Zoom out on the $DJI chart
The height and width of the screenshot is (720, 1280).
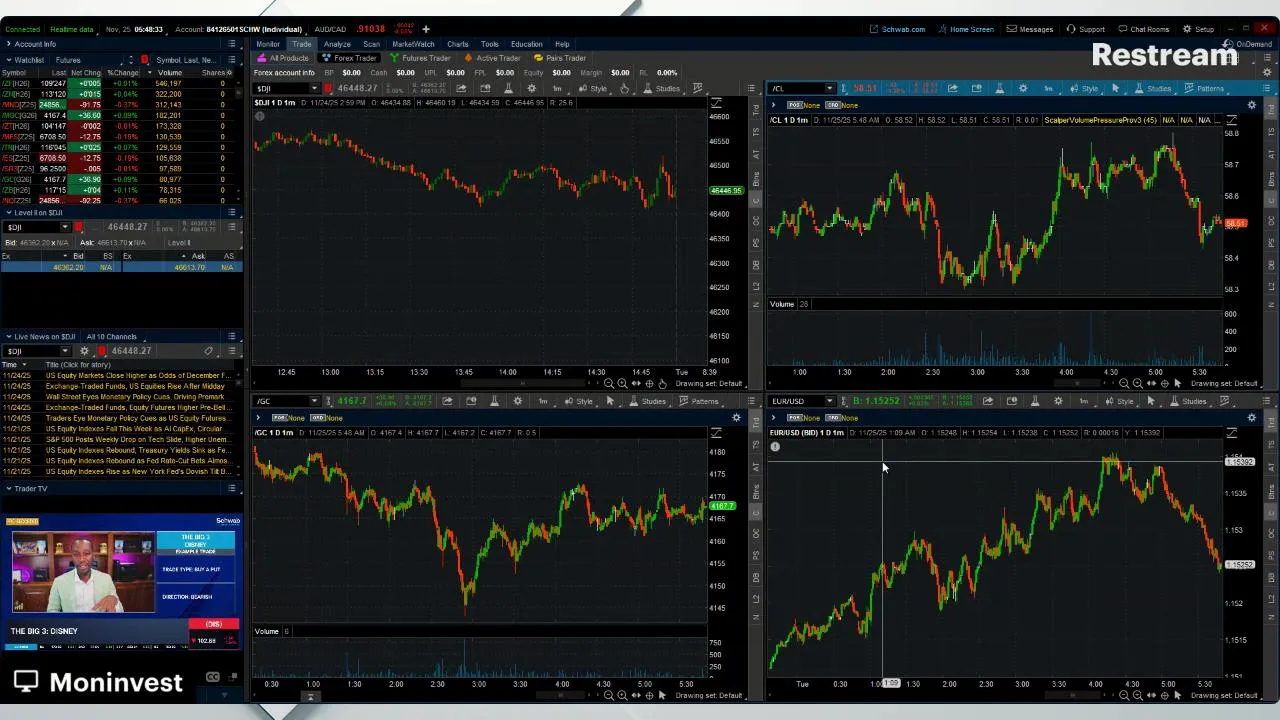point(609,383)
